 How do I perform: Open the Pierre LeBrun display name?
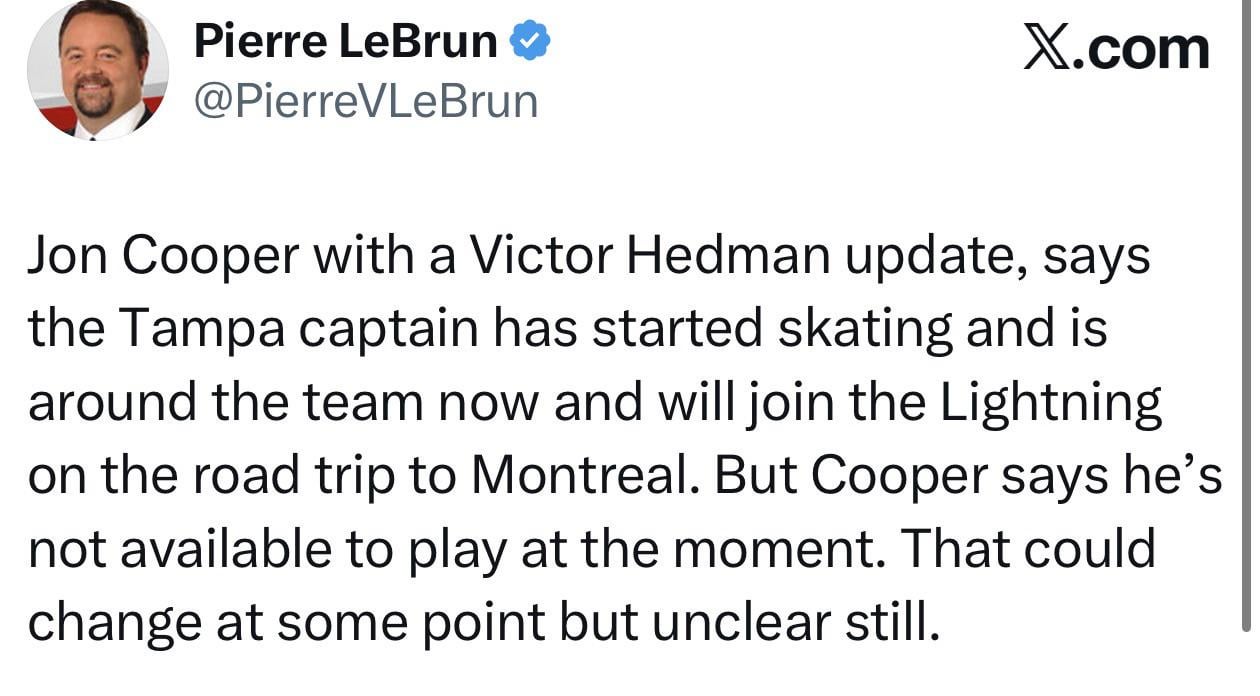tap(345, 42)
